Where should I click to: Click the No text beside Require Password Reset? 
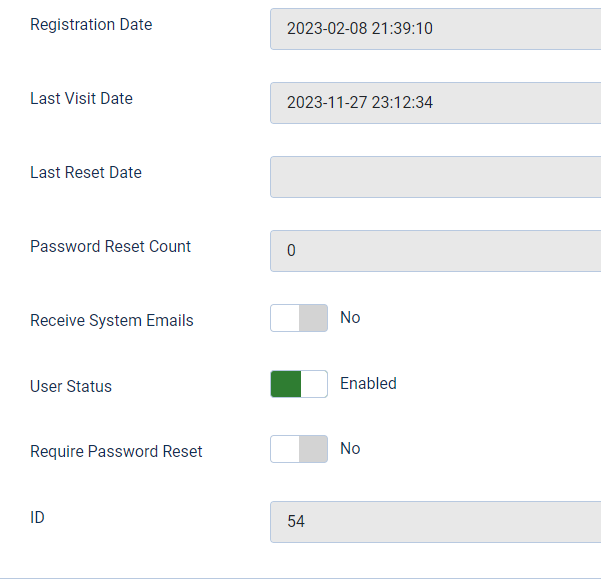click(350, 448)
